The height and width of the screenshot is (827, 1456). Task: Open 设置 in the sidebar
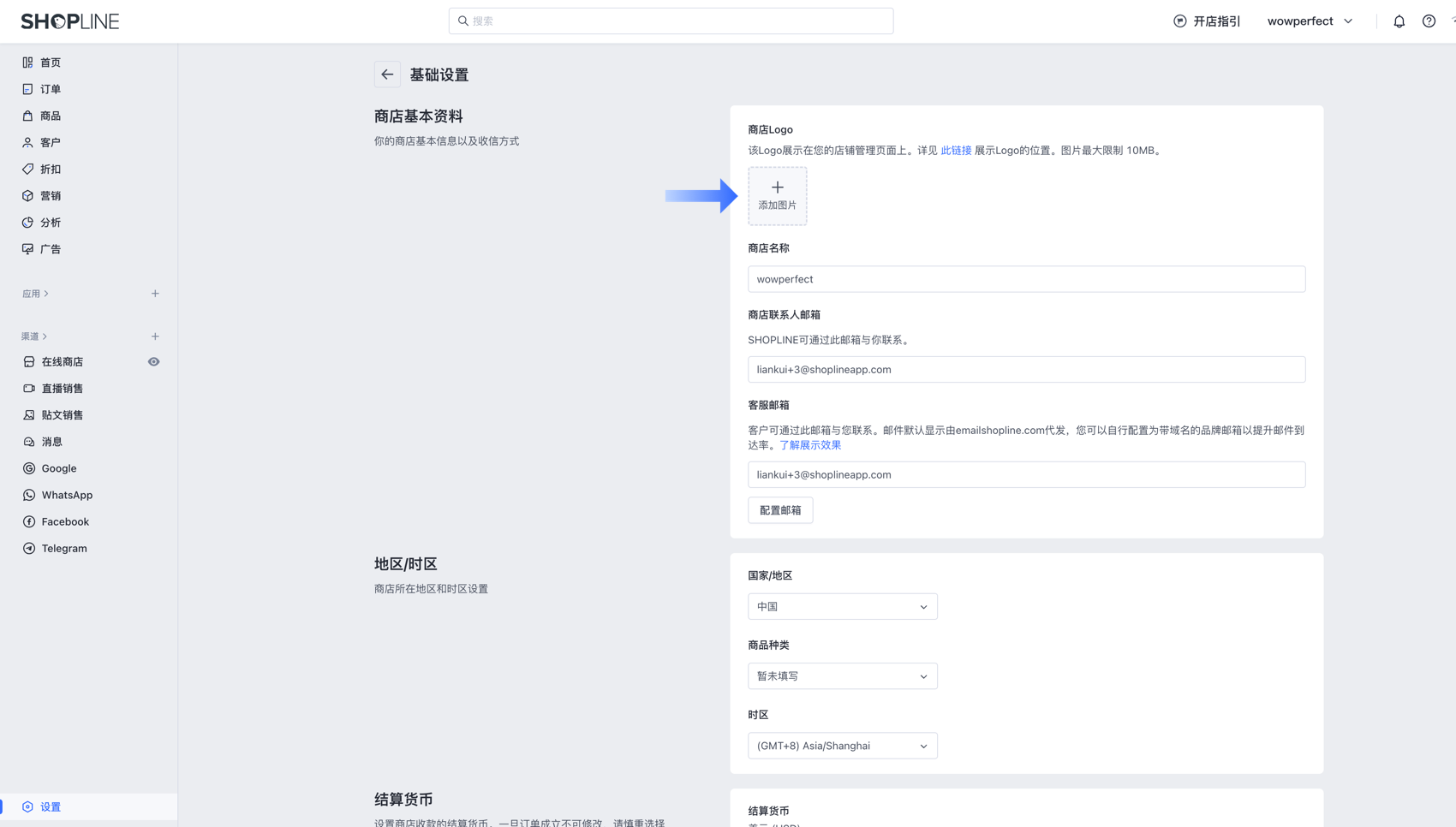click(x=51, y=806)
